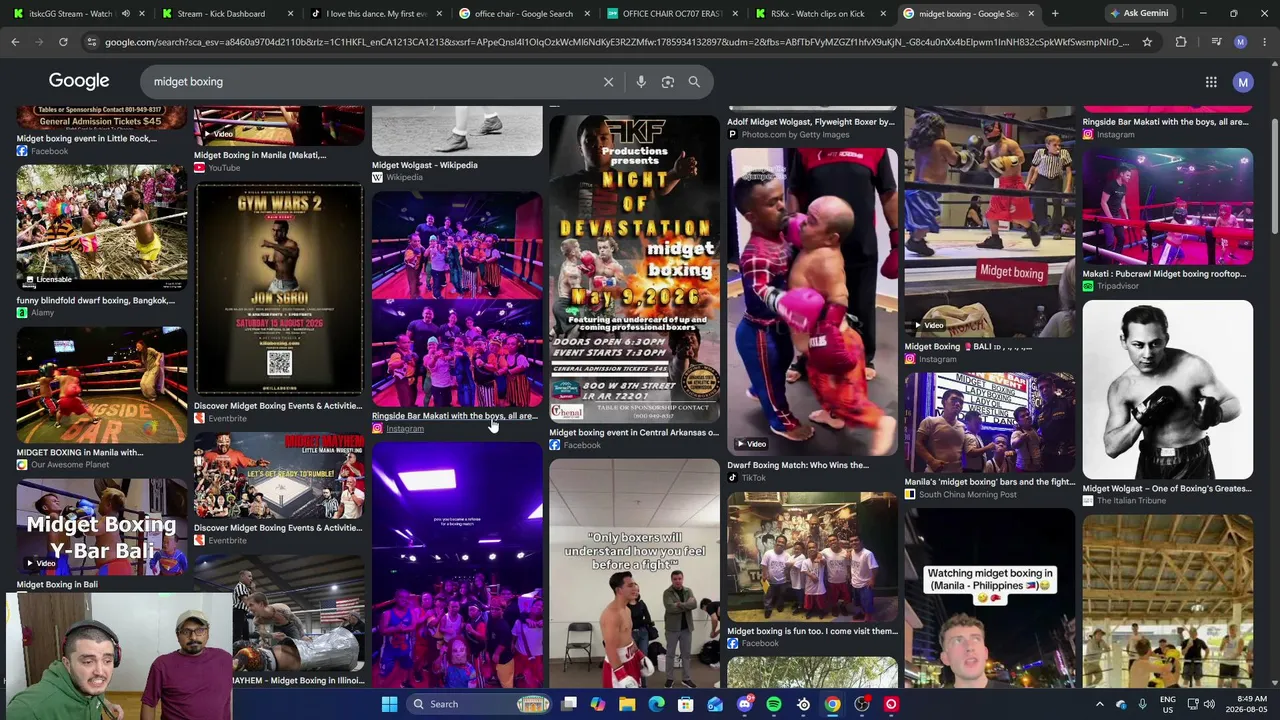The image size is (1280, 720).
Task: Open the MIDGET BOXING in Manila ring image
Action: pos(101,385)
